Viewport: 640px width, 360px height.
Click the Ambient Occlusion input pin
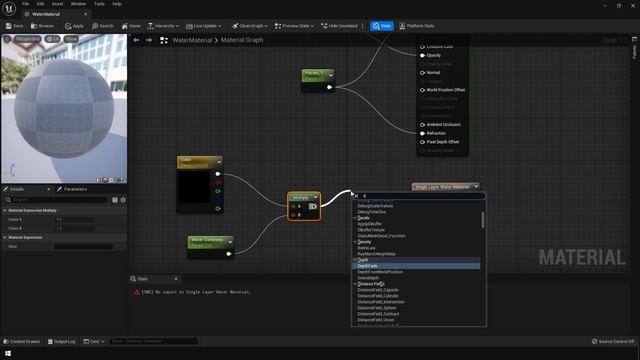pos(422,124)
